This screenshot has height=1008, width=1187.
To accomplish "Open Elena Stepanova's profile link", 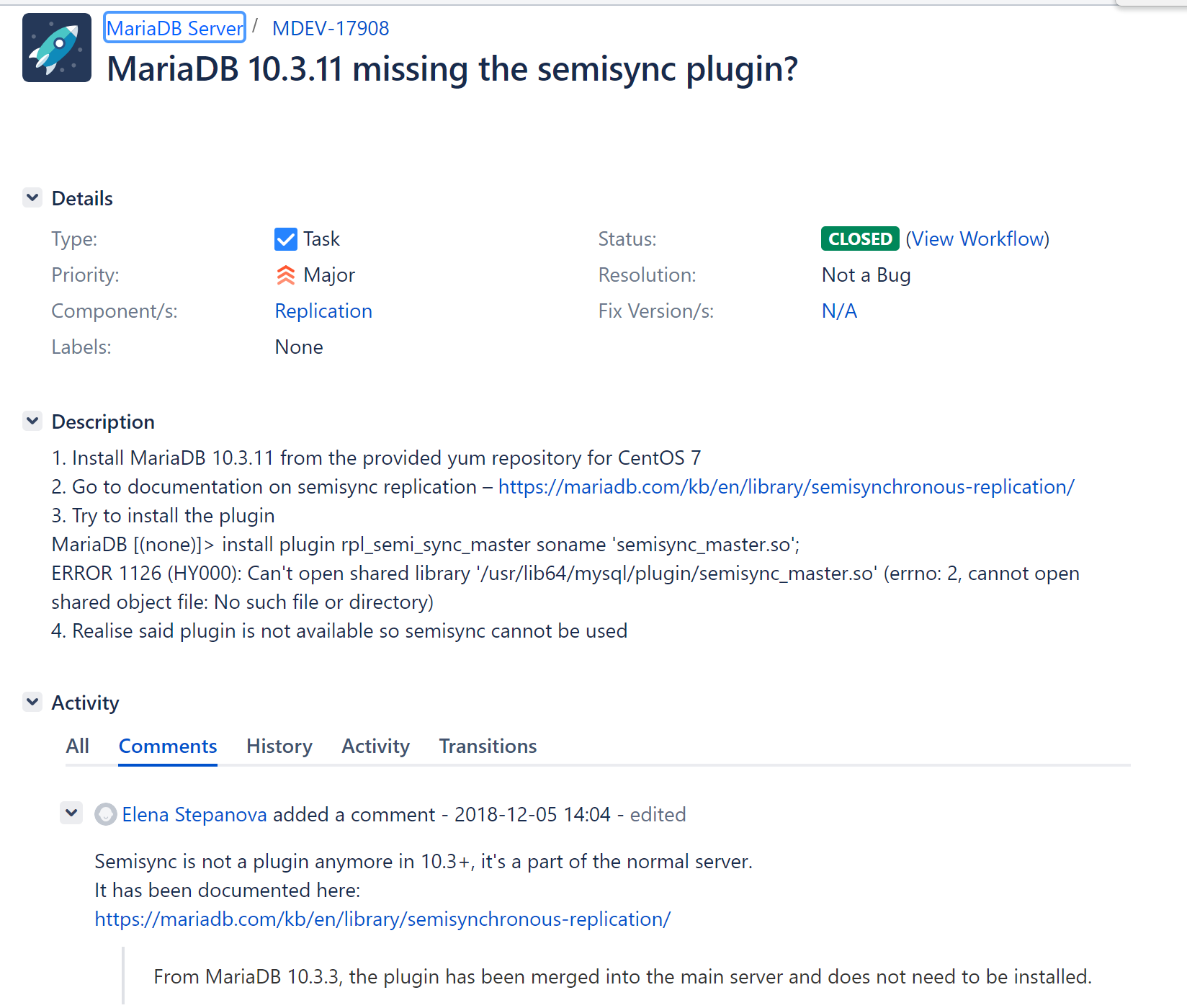I will (194, 815).
